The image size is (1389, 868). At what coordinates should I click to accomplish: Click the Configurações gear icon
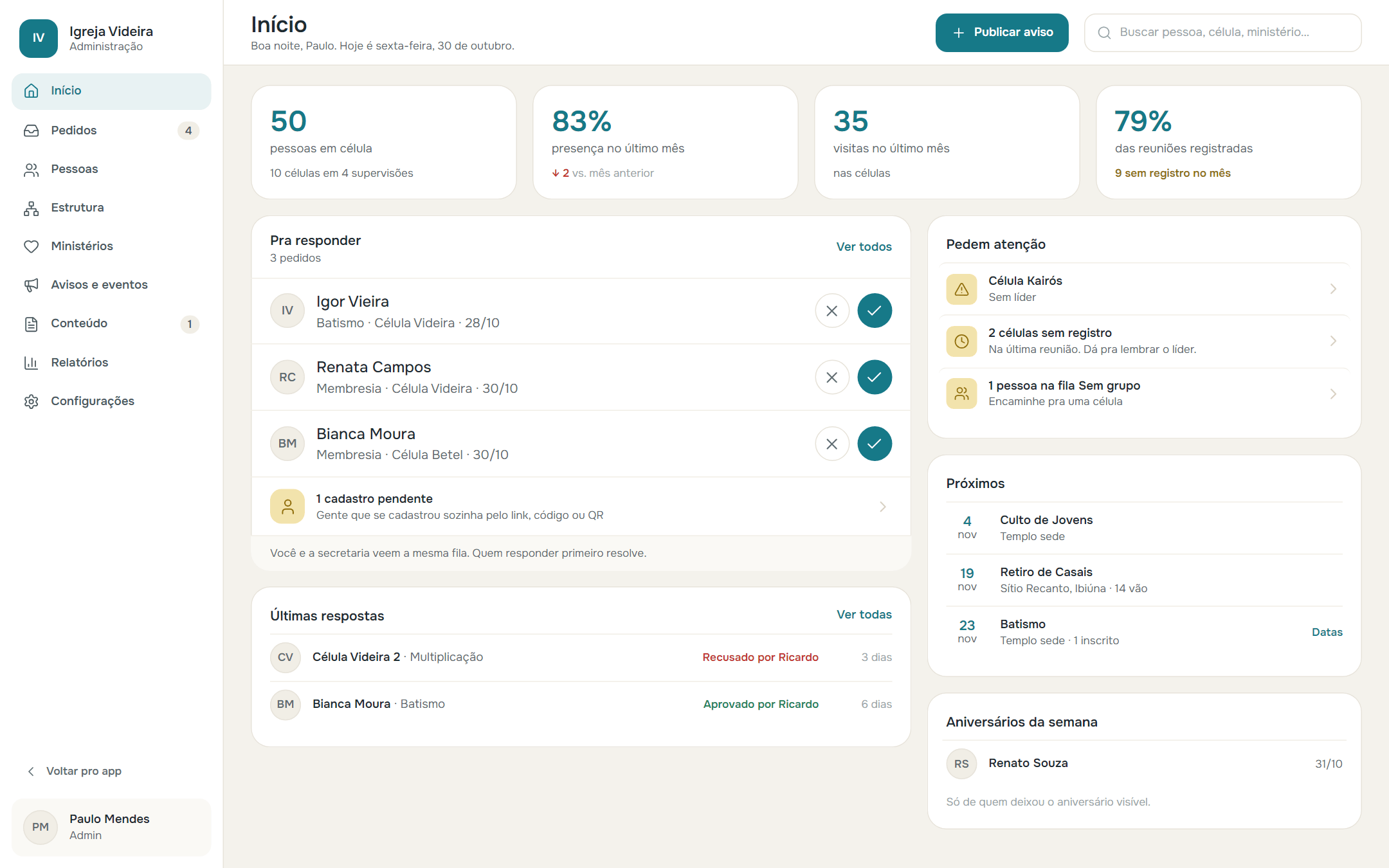coord(31,401)
